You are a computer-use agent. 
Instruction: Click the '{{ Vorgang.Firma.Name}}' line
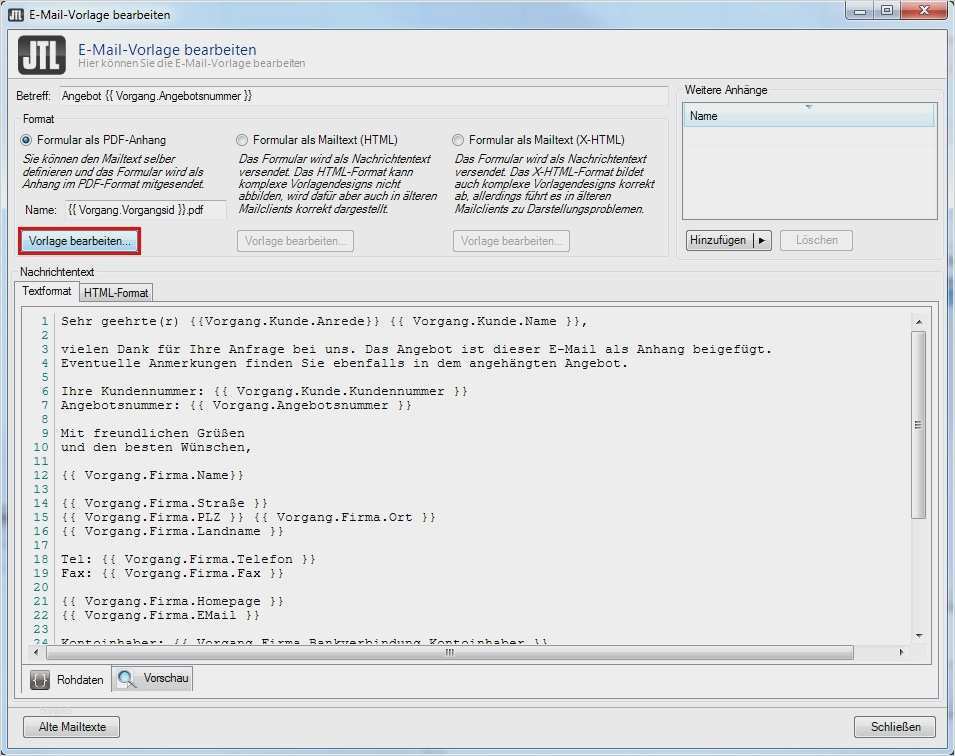152,476
